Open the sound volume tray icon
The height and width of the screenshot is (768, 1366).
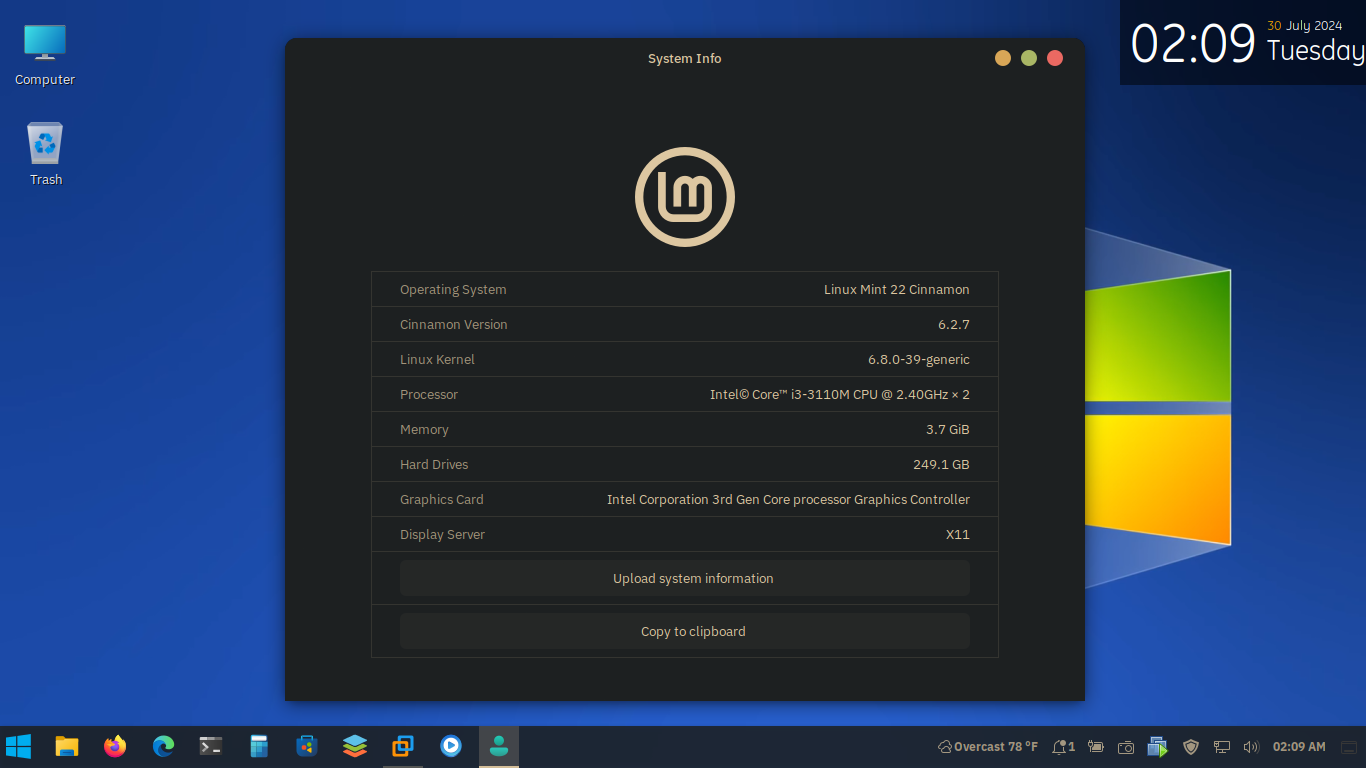1251,747
